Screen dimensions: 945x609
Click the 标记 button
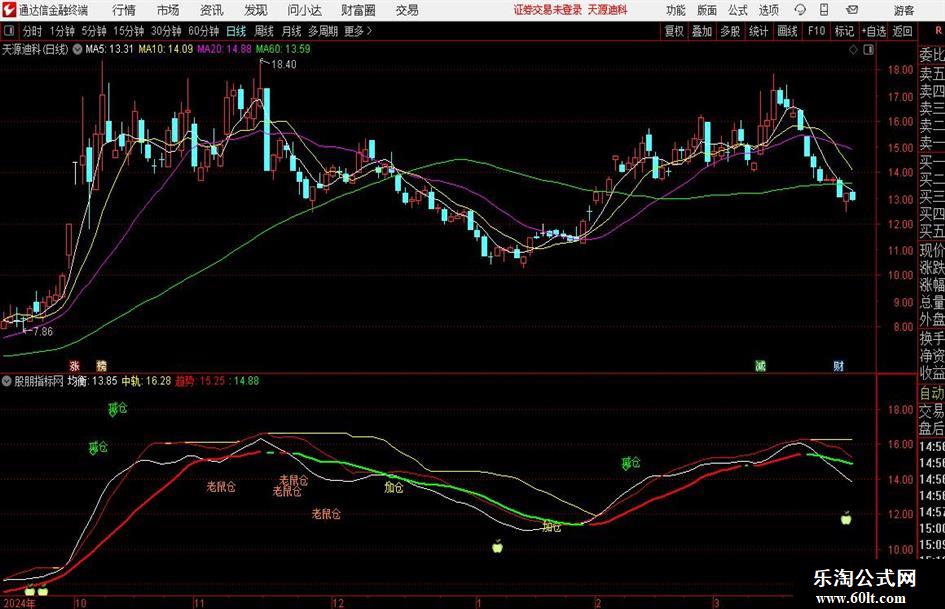pyautogui.click(x=844, y=31)
